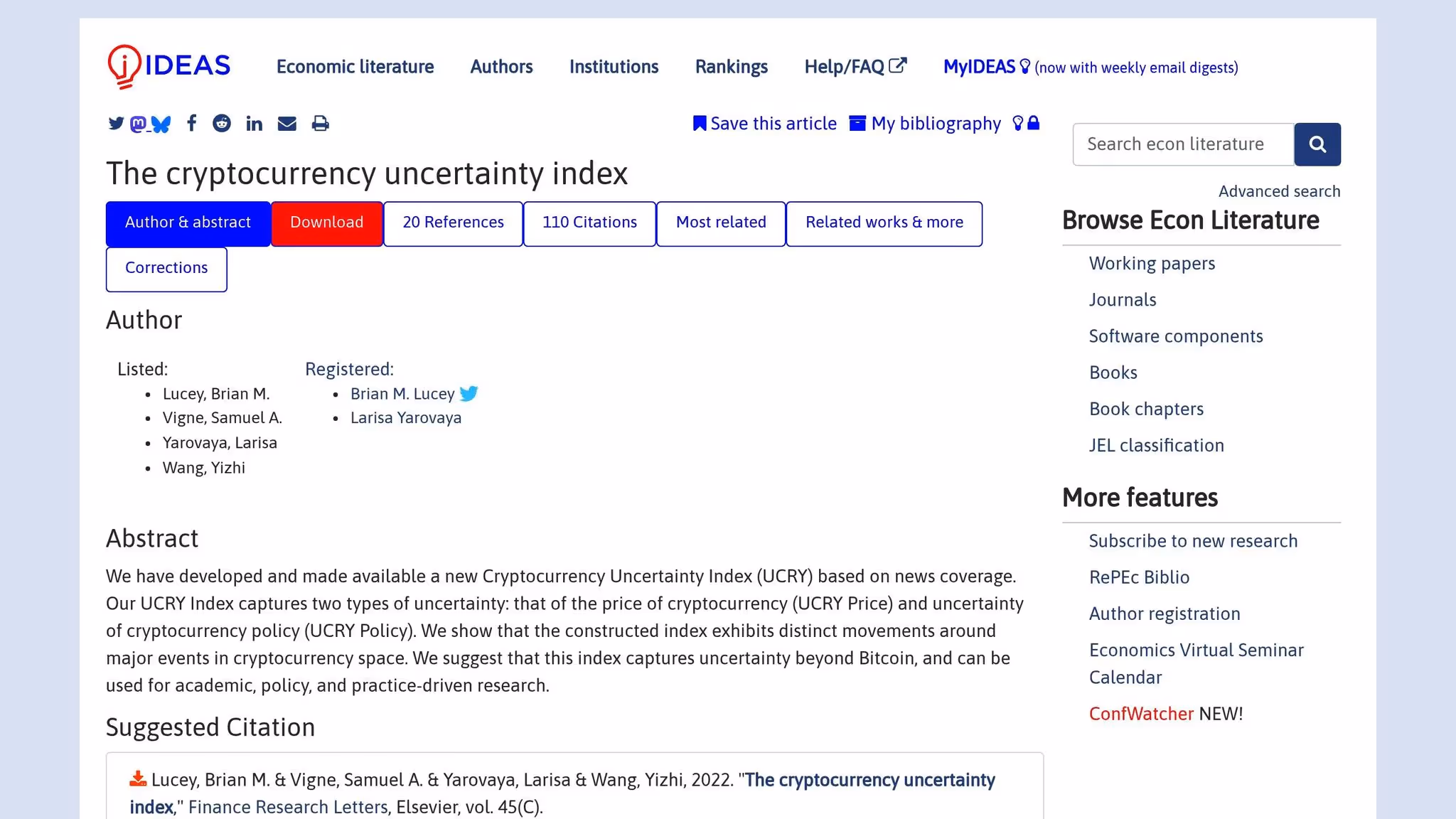Print this page
The height and width of the screenshot is (819, 1456).
click(x=320, y=123)
